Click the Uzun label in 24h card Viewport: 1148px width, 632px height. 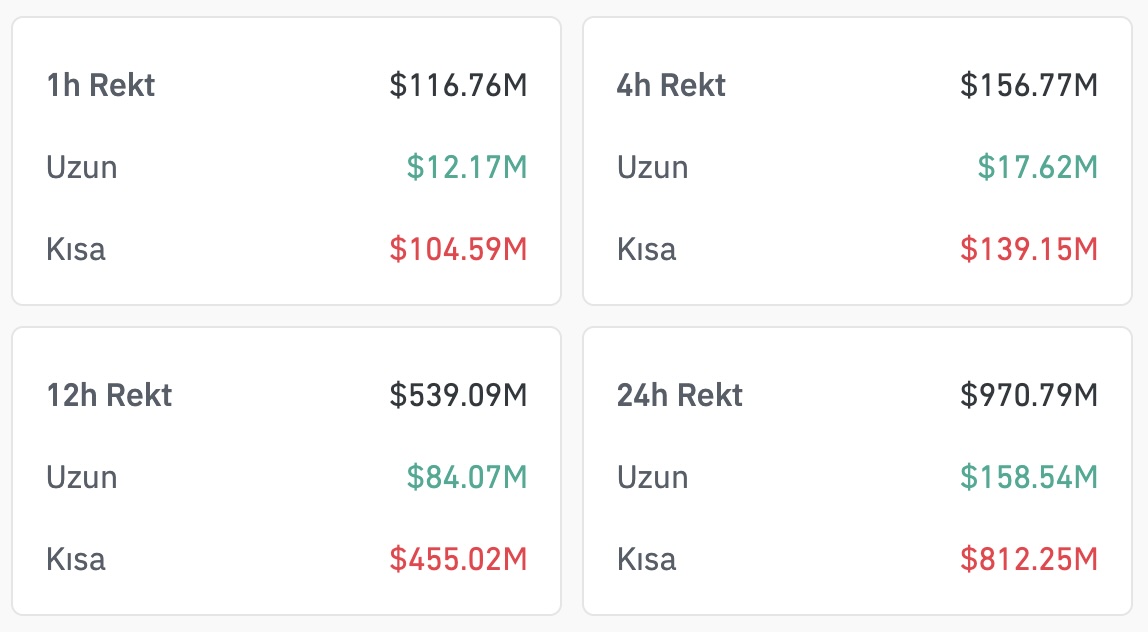pyautogui.click(x=652, y=477)
